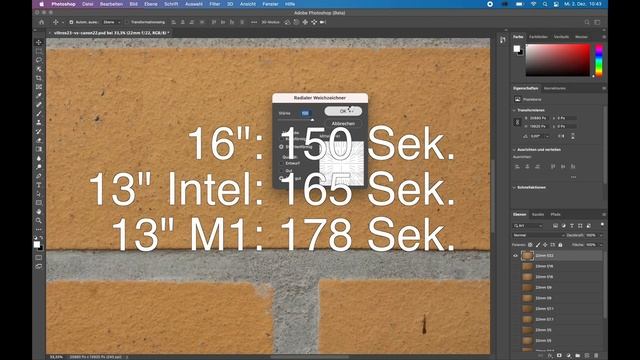Select the Pen tool

pyautogui.click(x=39, y=176)
